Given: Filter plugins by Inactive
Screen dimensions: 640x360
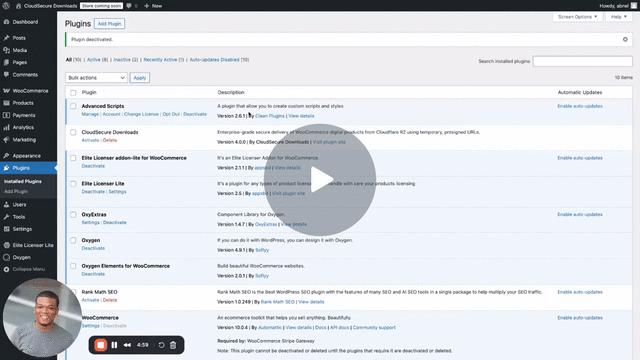Looking at the screenshot, I should coord(122,60).
